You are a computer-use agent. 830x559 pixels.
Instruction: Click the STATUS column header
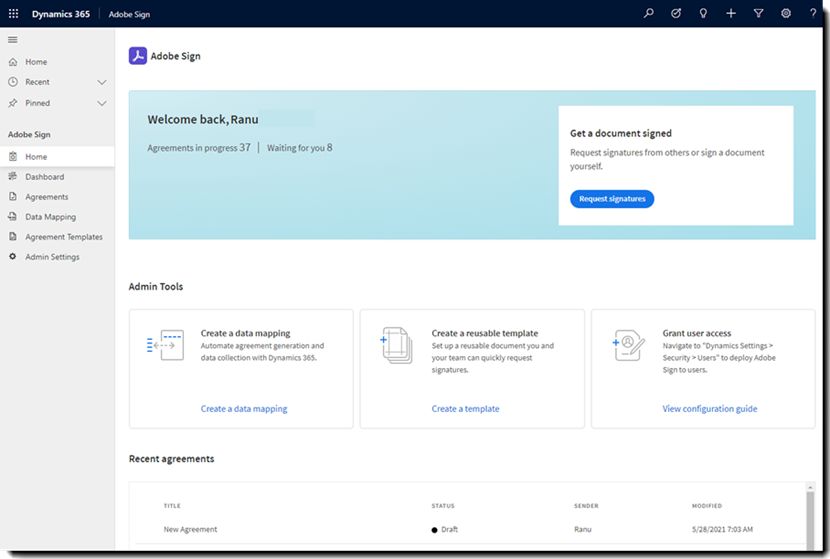pyautogui.click(x=443, y=506)
